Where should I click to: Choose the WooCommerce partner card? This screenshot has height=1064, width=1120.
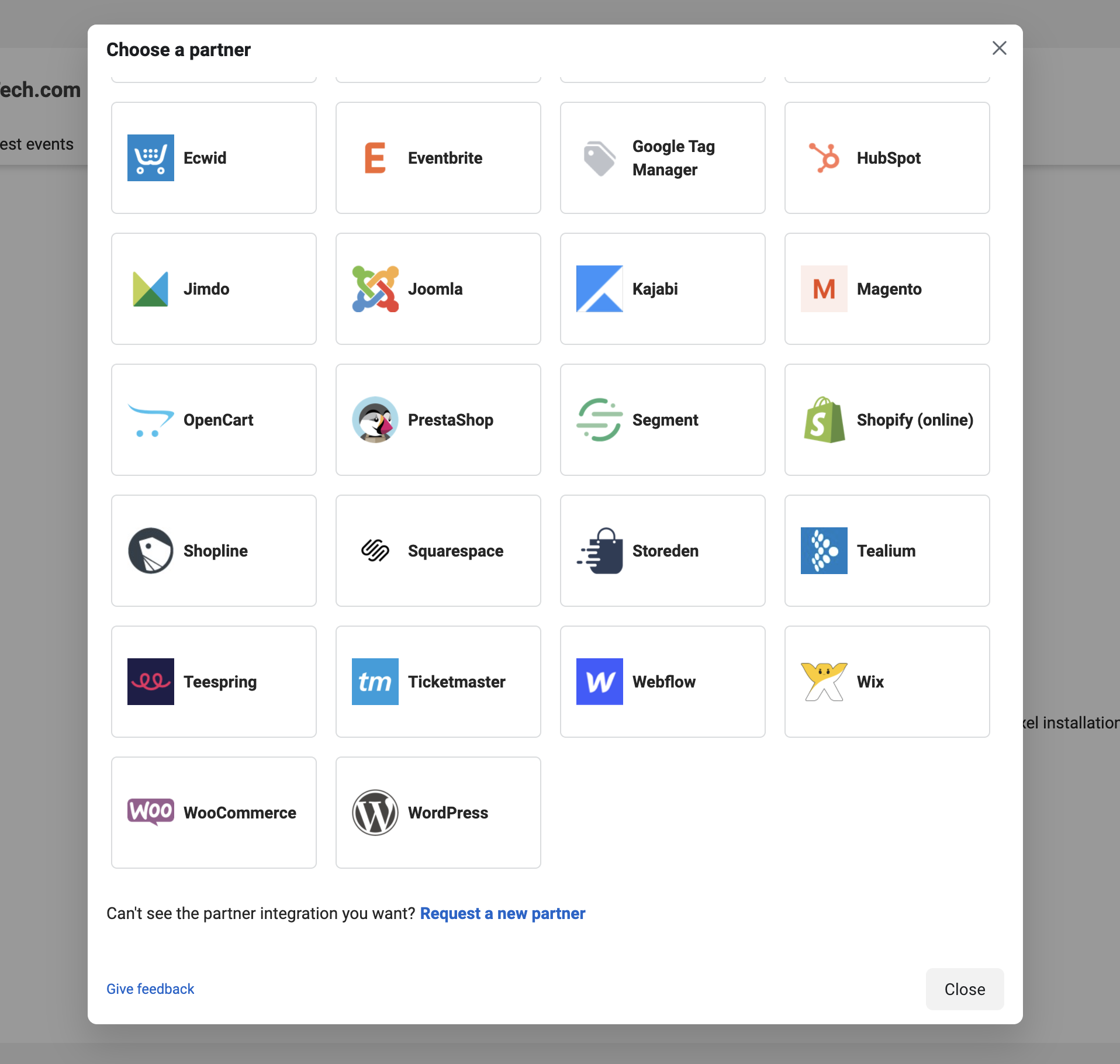click(x=214, y=813)
